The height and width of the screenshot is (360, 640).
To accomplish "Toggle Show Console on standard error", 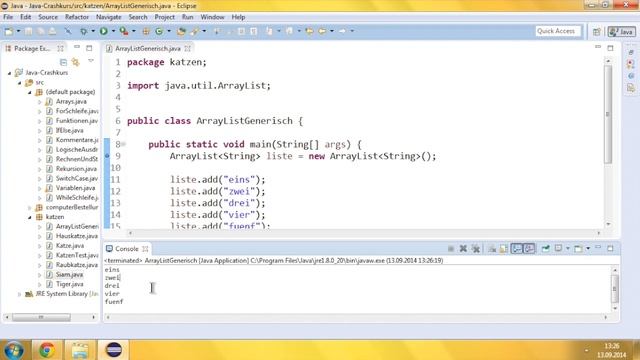I will click(529, 249).
